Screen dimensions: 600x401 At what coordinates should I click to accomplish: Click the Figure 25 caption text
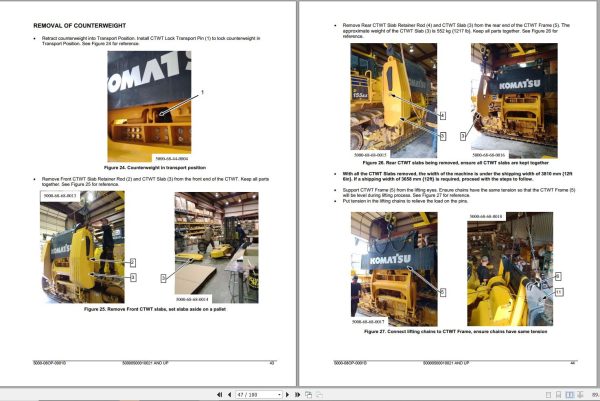point(155,309)
